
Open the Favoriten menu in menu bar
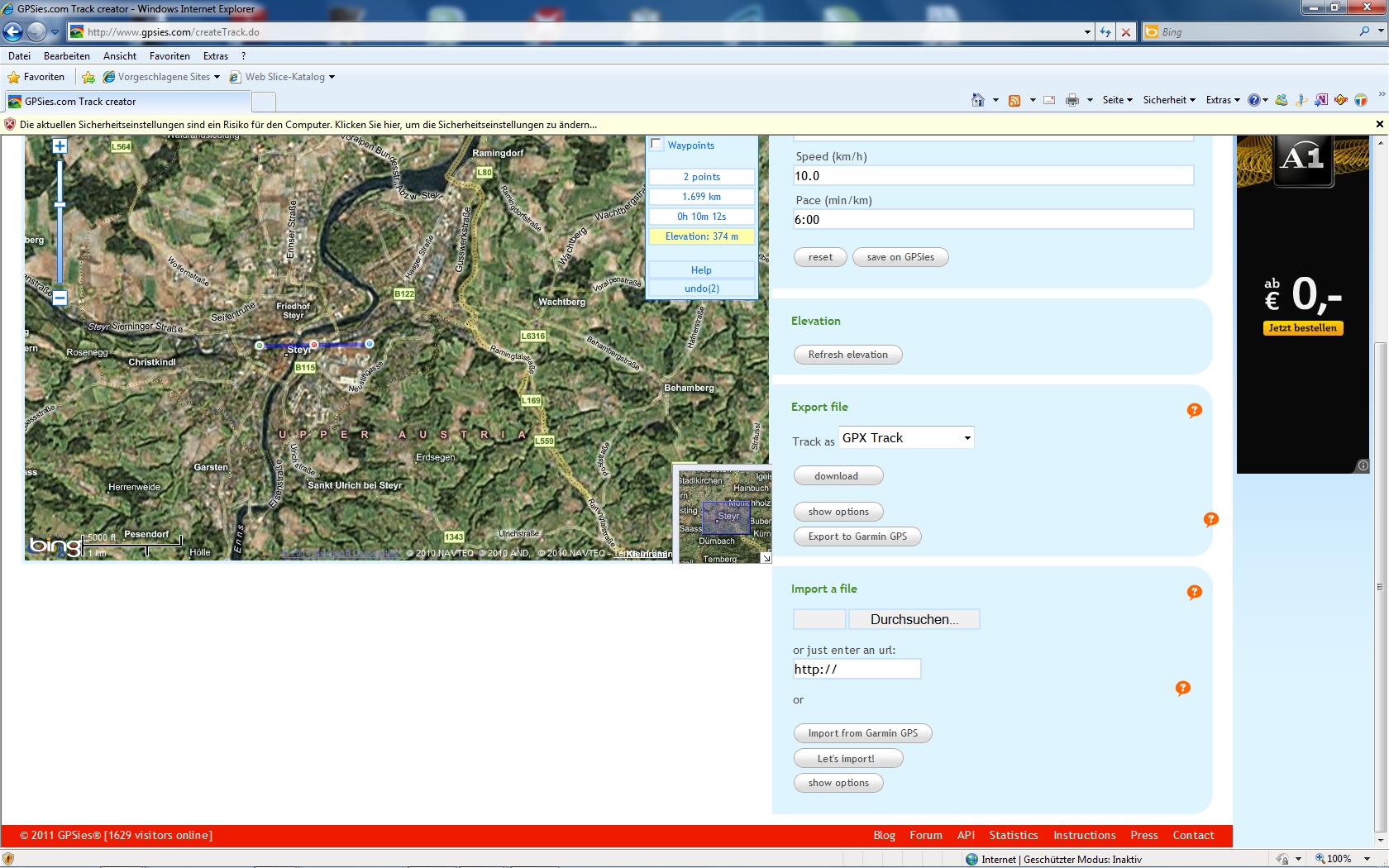point(169,56)
